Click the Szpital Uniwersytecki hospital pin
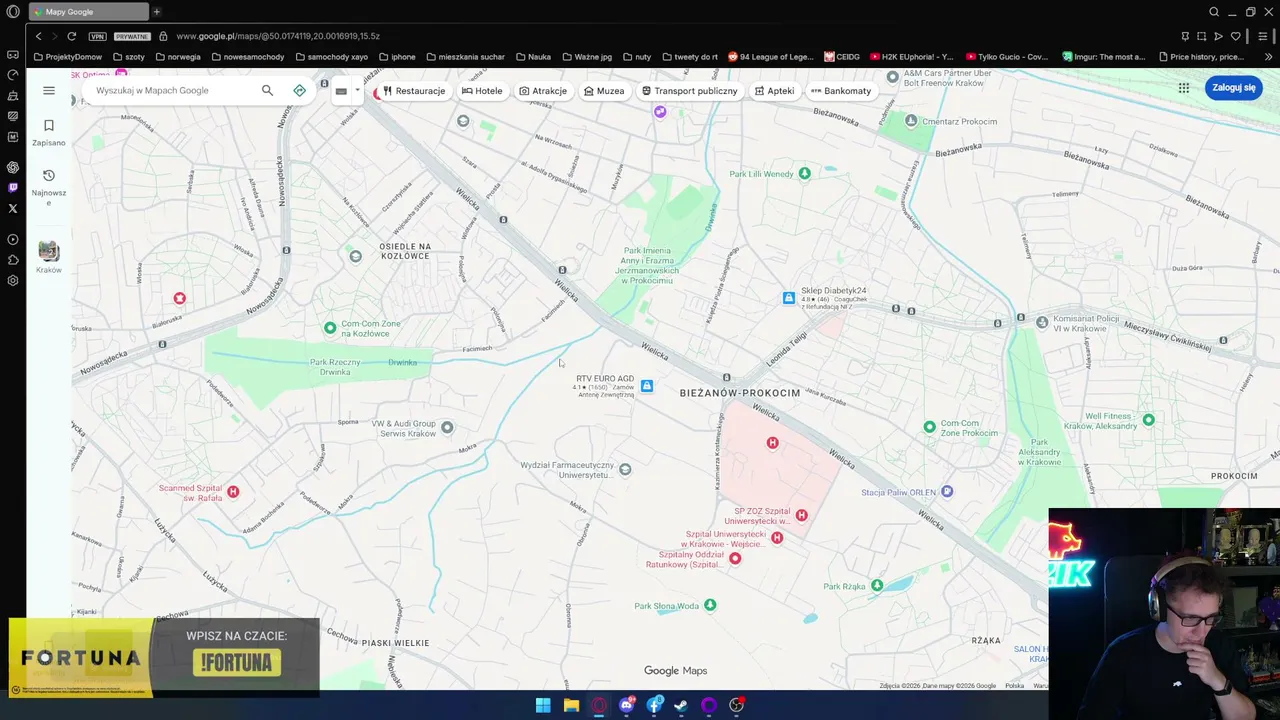The width and height of the screenshot is (1280, 720). pyautogui.click(x=777, y=538)
